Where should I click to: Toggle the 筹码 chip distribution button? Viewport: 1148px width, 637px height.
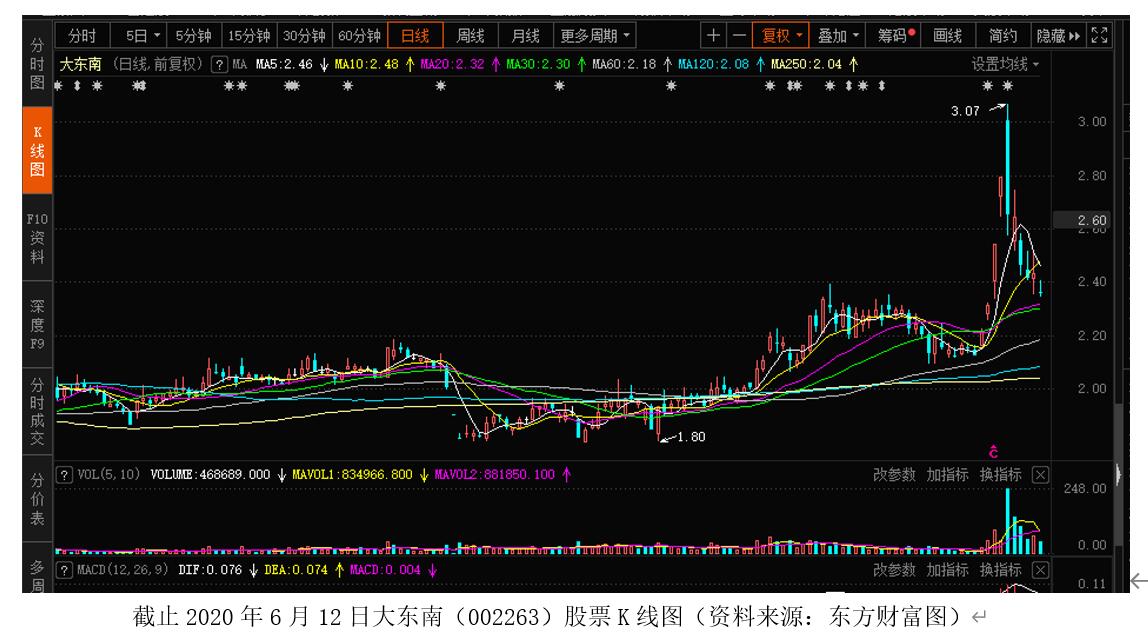(895, 35)
